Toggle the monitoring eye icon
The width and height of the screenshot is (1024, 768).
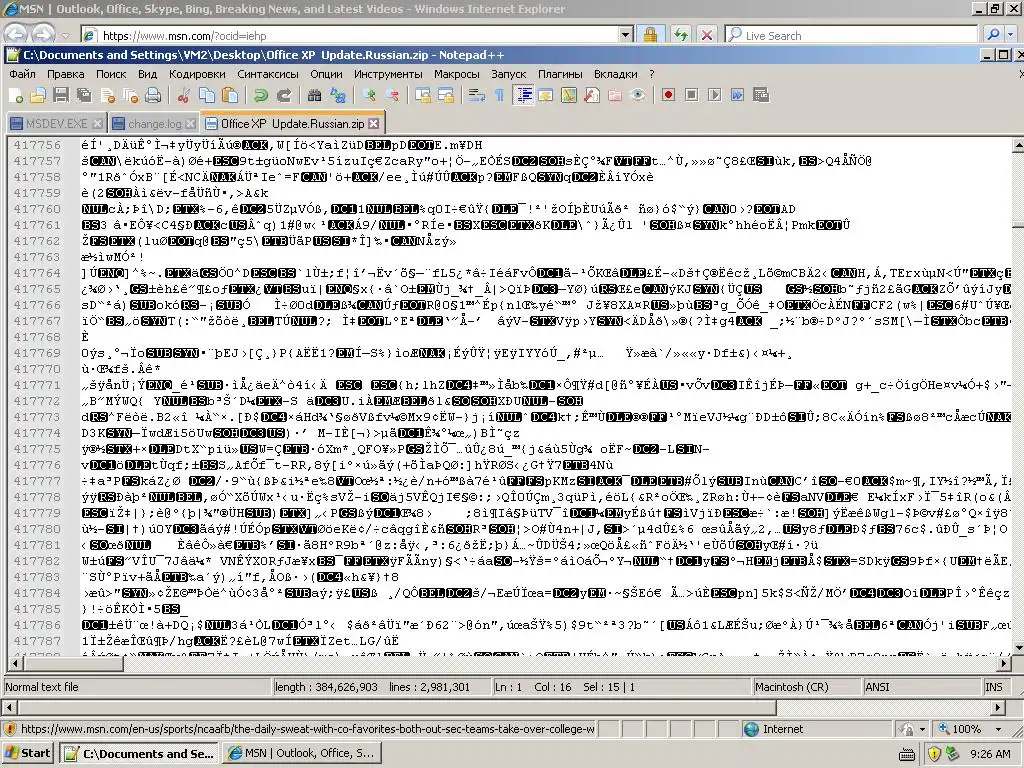click(638, 95)
